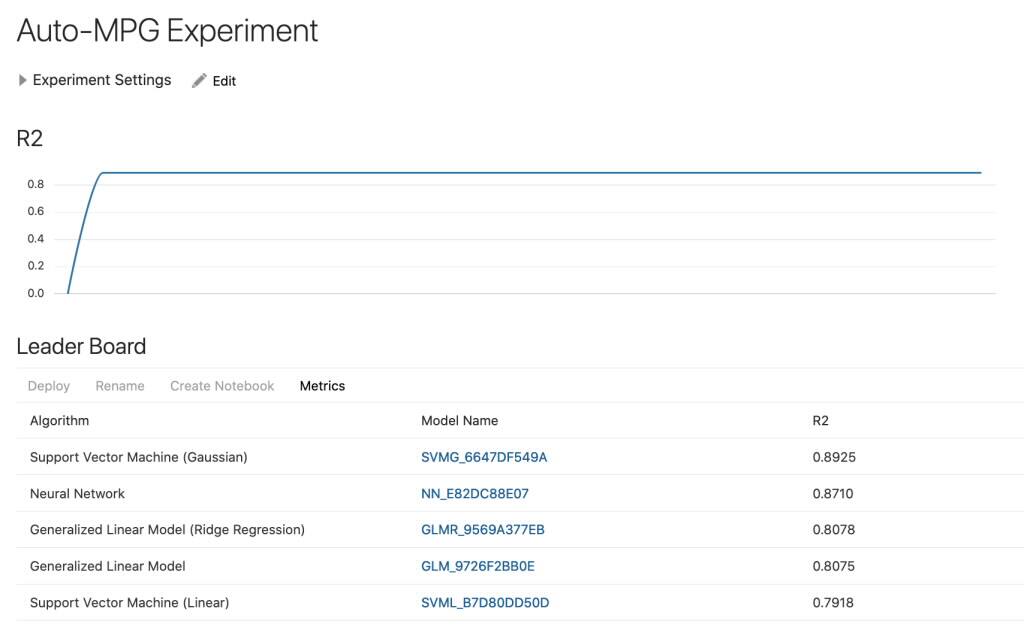The width and height of the screenshot is (1024, 642).
Task: Select the Support Vector Machine (Linear) row
Action: pos(520,602)
